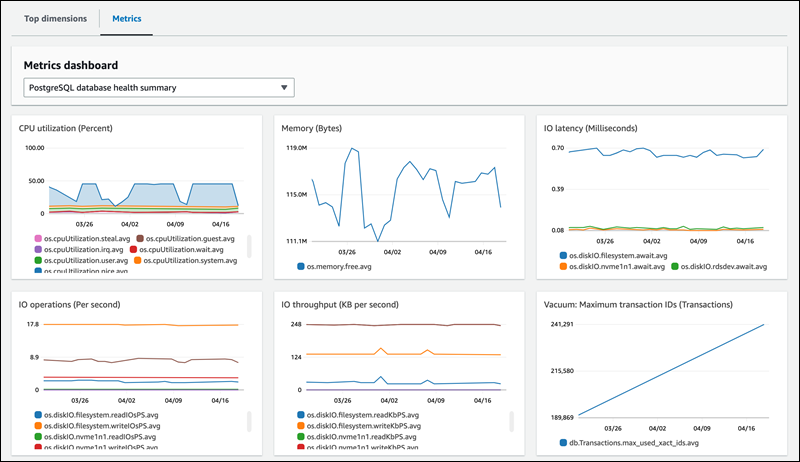Click the CPU utilization legend scrollbar
The image size is (800, 462).
pyautogui.click(x=248, y=251)
